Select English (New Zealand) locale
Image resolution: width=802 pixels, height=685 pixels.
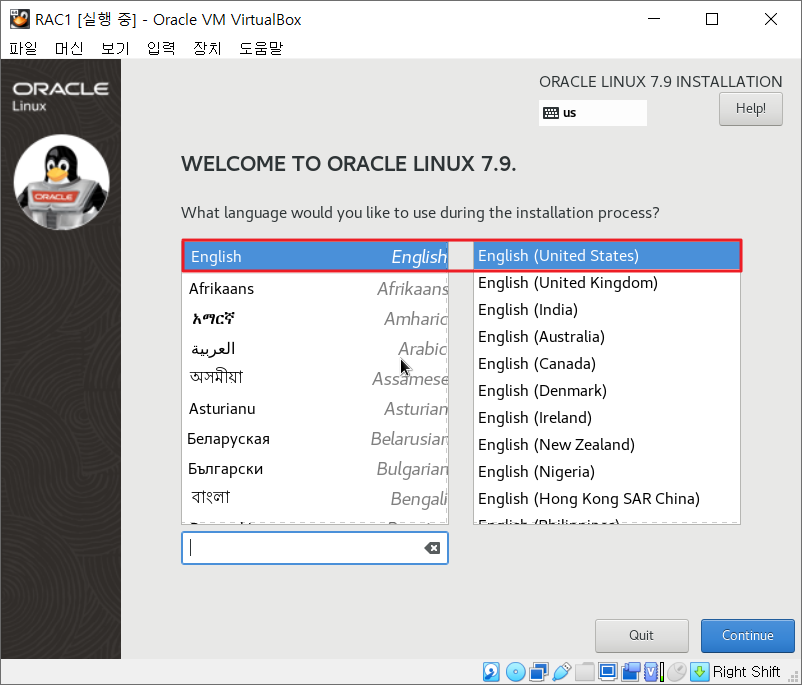coord(607,445)
